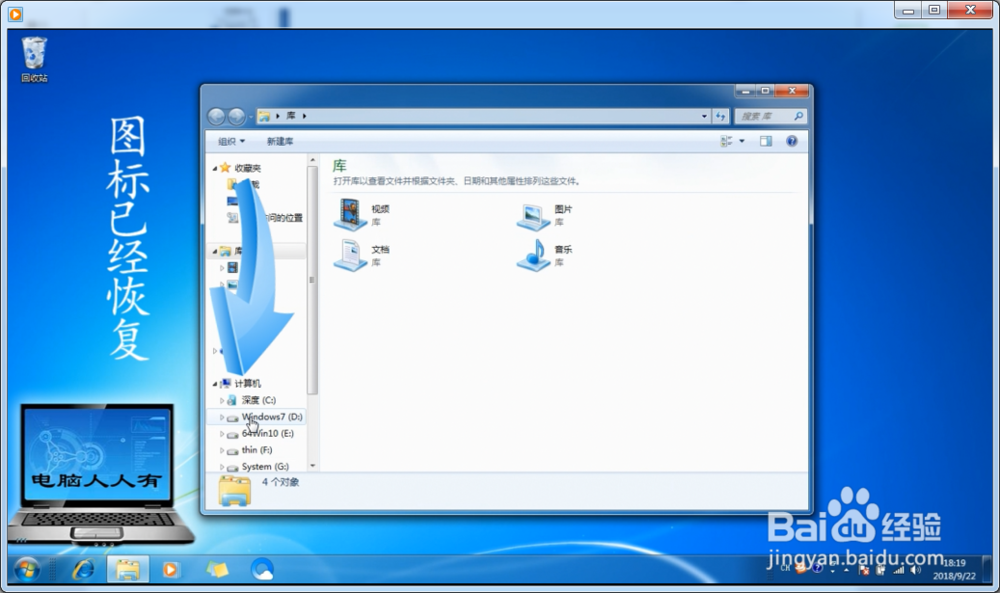Click the Explorer folder taskbar button

point(128,569)
